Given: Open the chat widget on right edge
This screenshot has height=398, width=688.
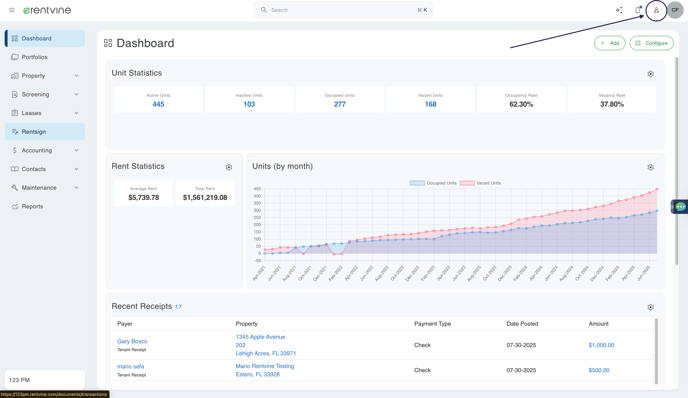Looking at the screenshot, I should tap(680, 207).
